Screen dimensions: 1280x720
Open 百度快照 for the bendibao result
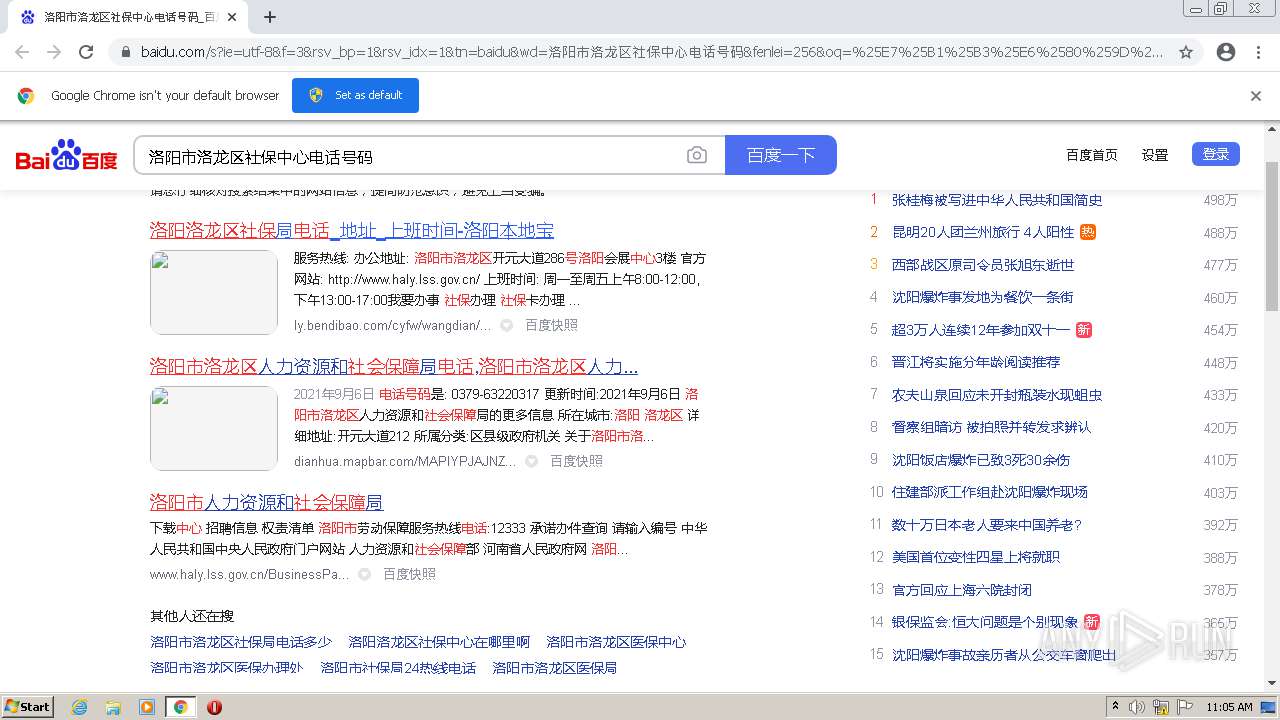pyautogui.click(x=551, y=325)
